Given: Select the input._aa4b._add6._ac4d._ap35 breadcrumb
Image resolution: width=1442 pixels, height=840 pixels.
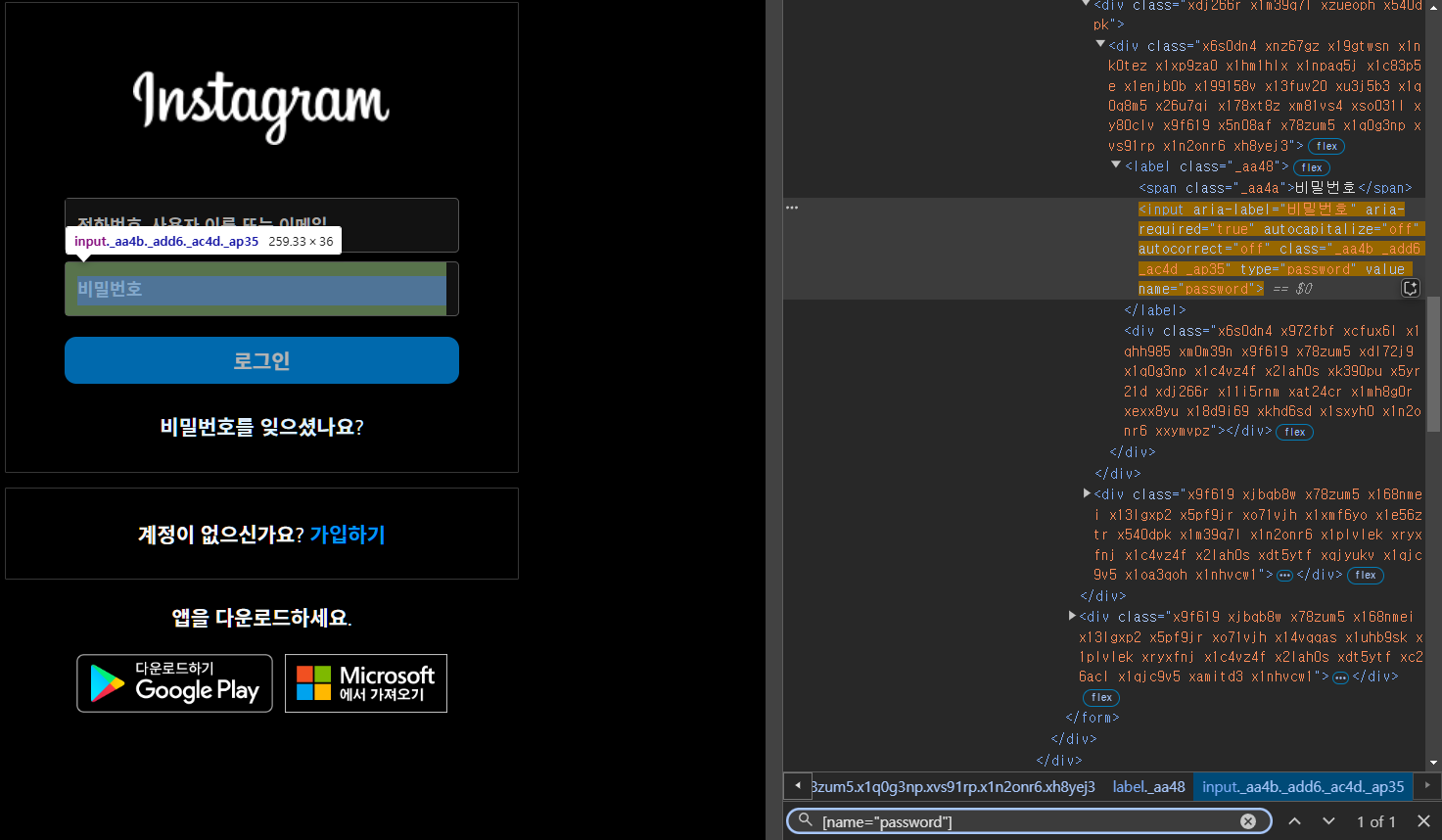Looking at the screenshot, I should point(1303,786).
